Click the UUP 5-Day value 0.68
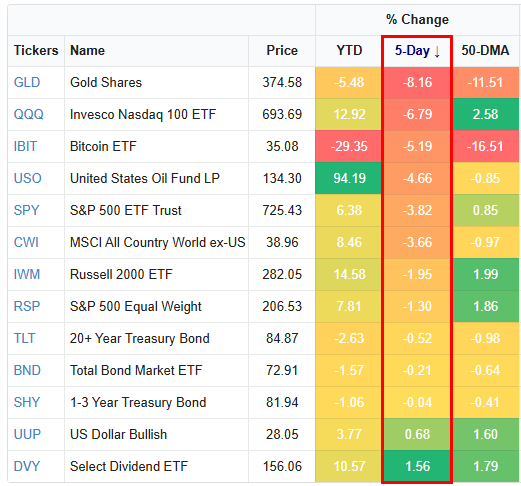Image resolution: width=521 pixels, height=486 pixels. coord(417,434)
